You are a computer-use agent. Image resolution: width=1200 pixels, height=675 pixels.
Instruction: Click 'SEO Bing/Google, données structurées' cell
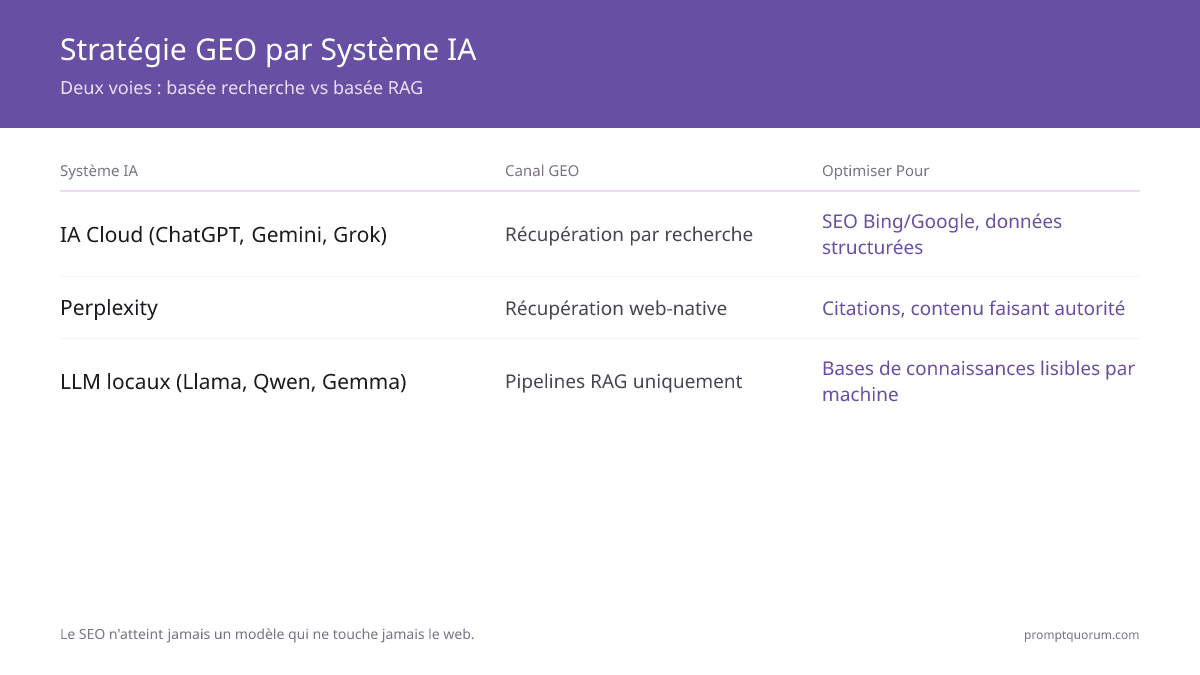point(942,234)
